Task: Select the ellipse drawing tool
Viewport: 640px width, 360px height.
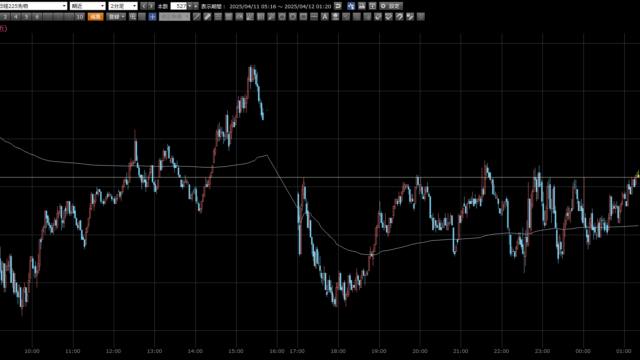Action: pos(293,17)
